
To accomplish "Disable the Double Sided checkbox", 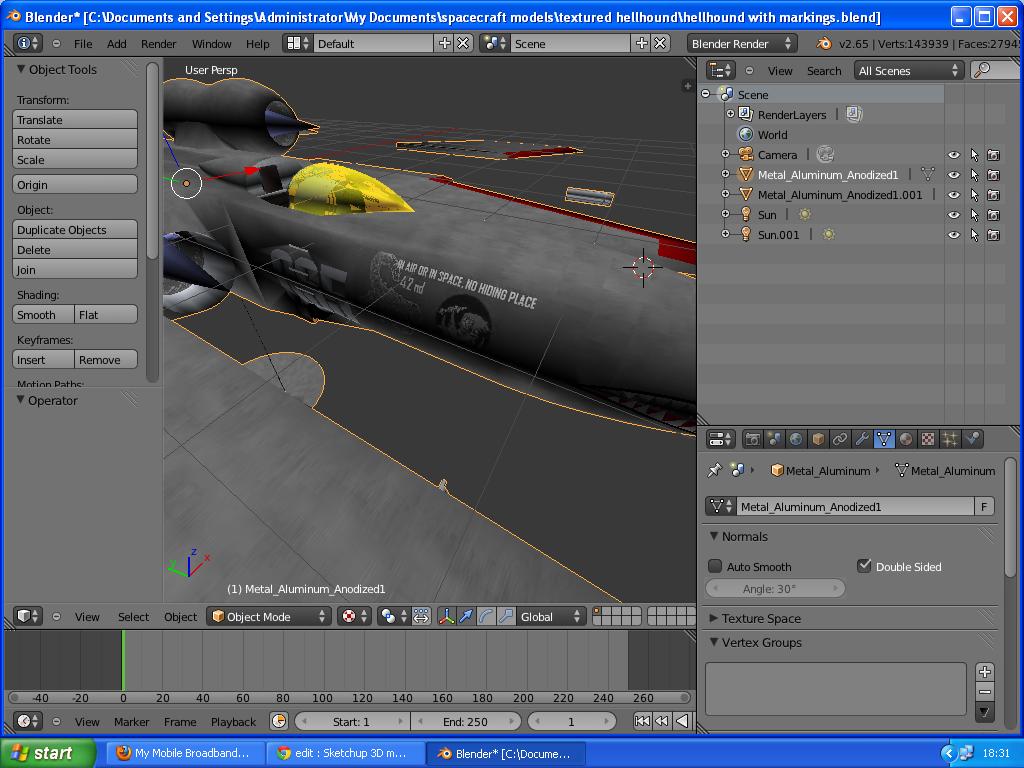I will 864,566.
